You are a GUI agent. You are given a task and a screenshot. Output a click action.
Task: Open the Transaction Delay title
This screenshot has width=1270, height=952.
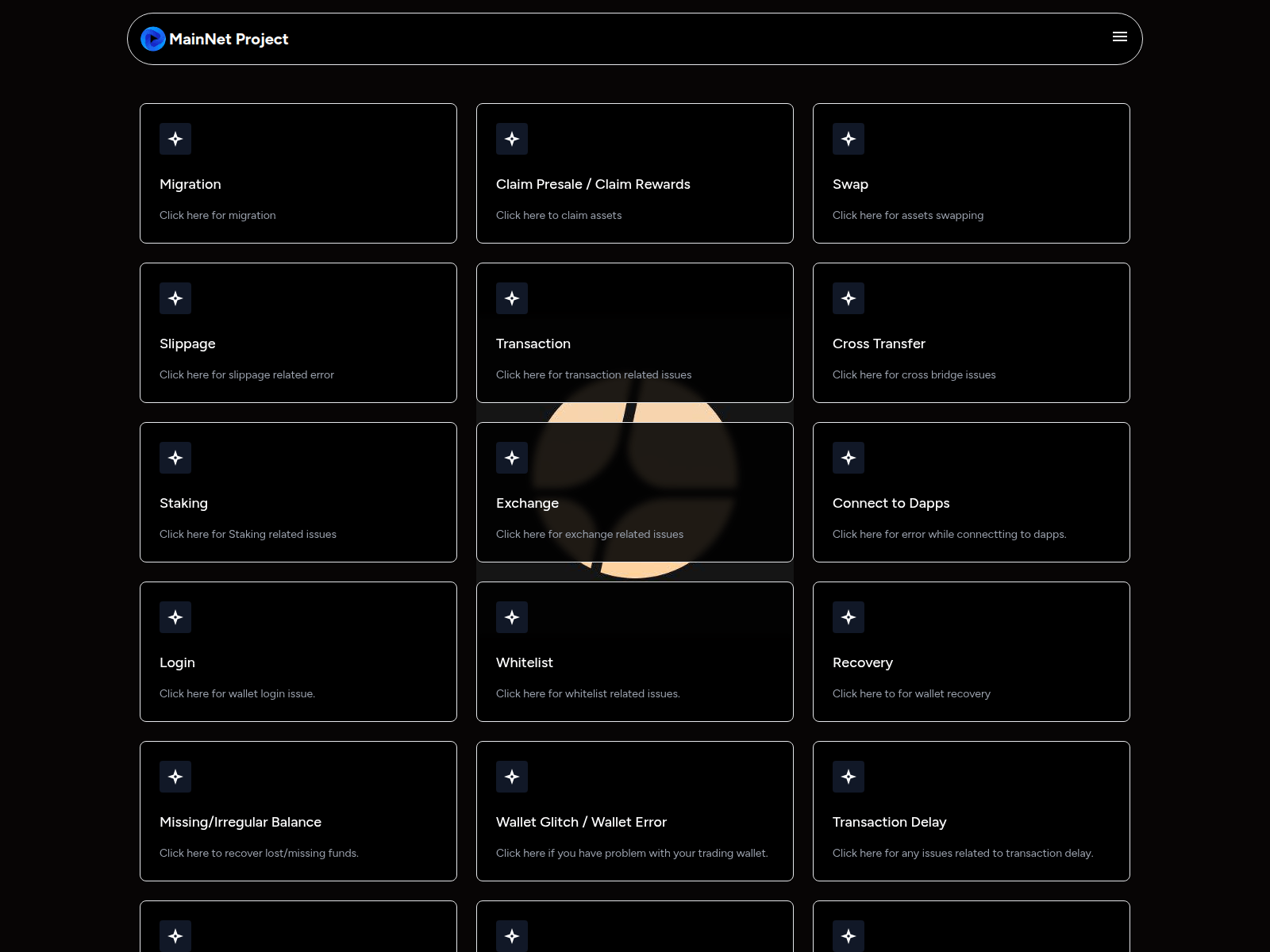coord(889,822)
